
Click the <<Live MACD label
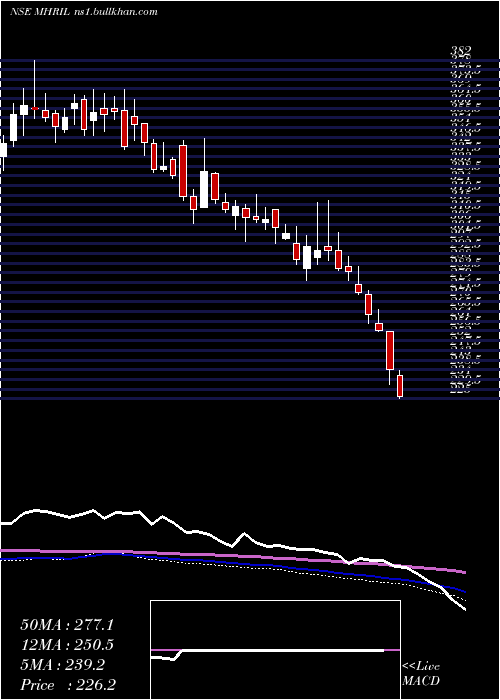pos(421,674)
